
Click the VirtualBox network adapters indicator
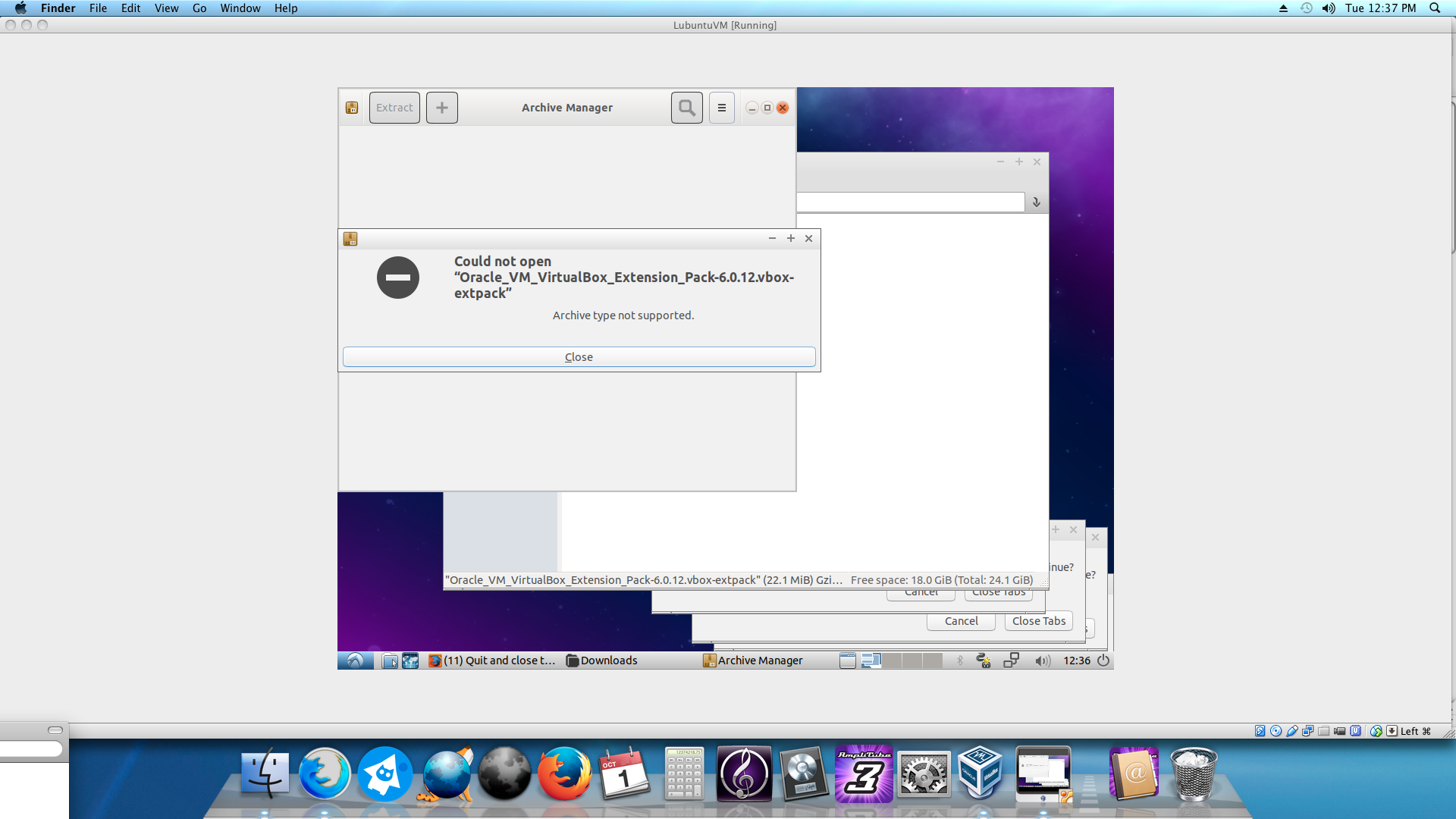click(1307, 731)
